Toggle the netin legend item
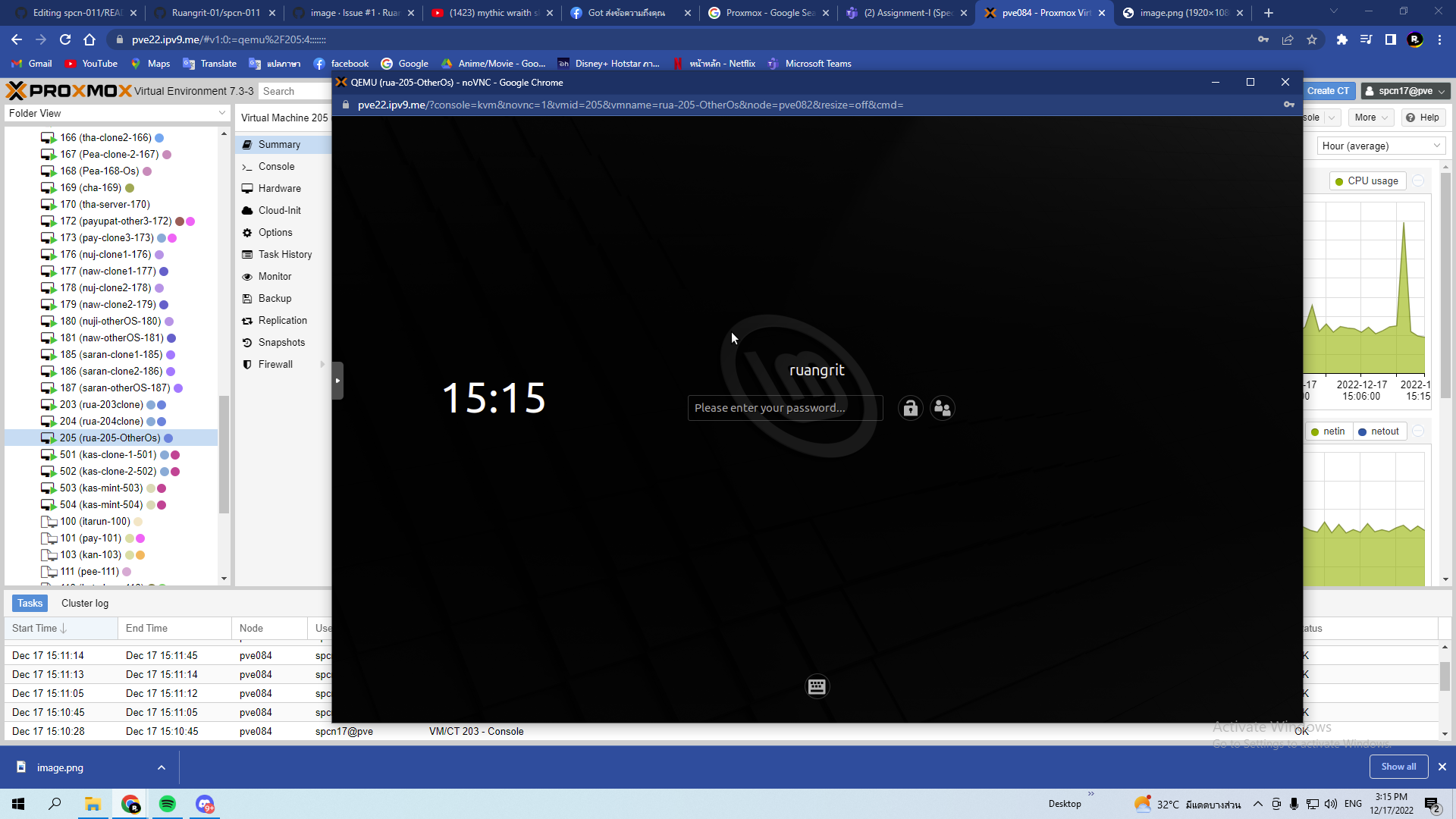This screenshot has width=1456, height=819. (1328, 431)
